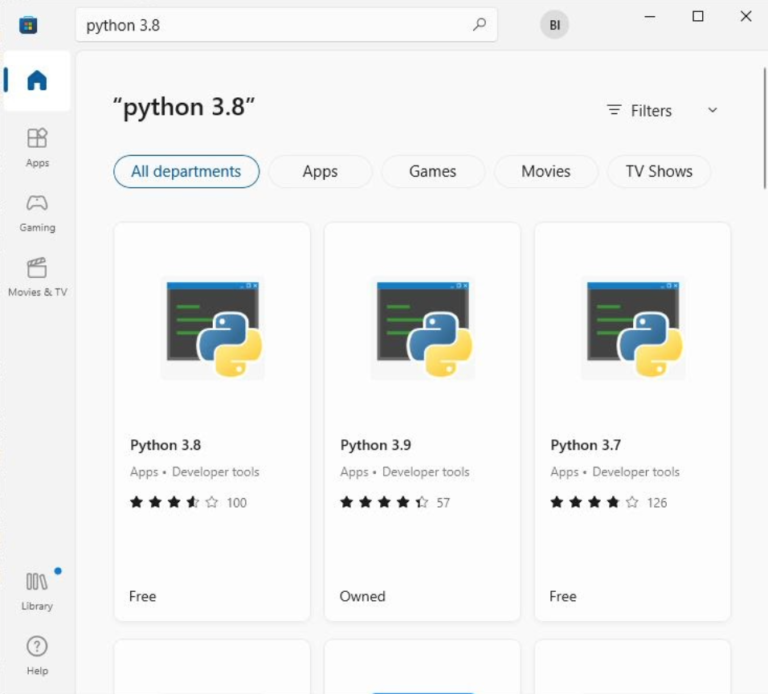Switch to the Apps department filter
The image size is (768, 694).
320,171
